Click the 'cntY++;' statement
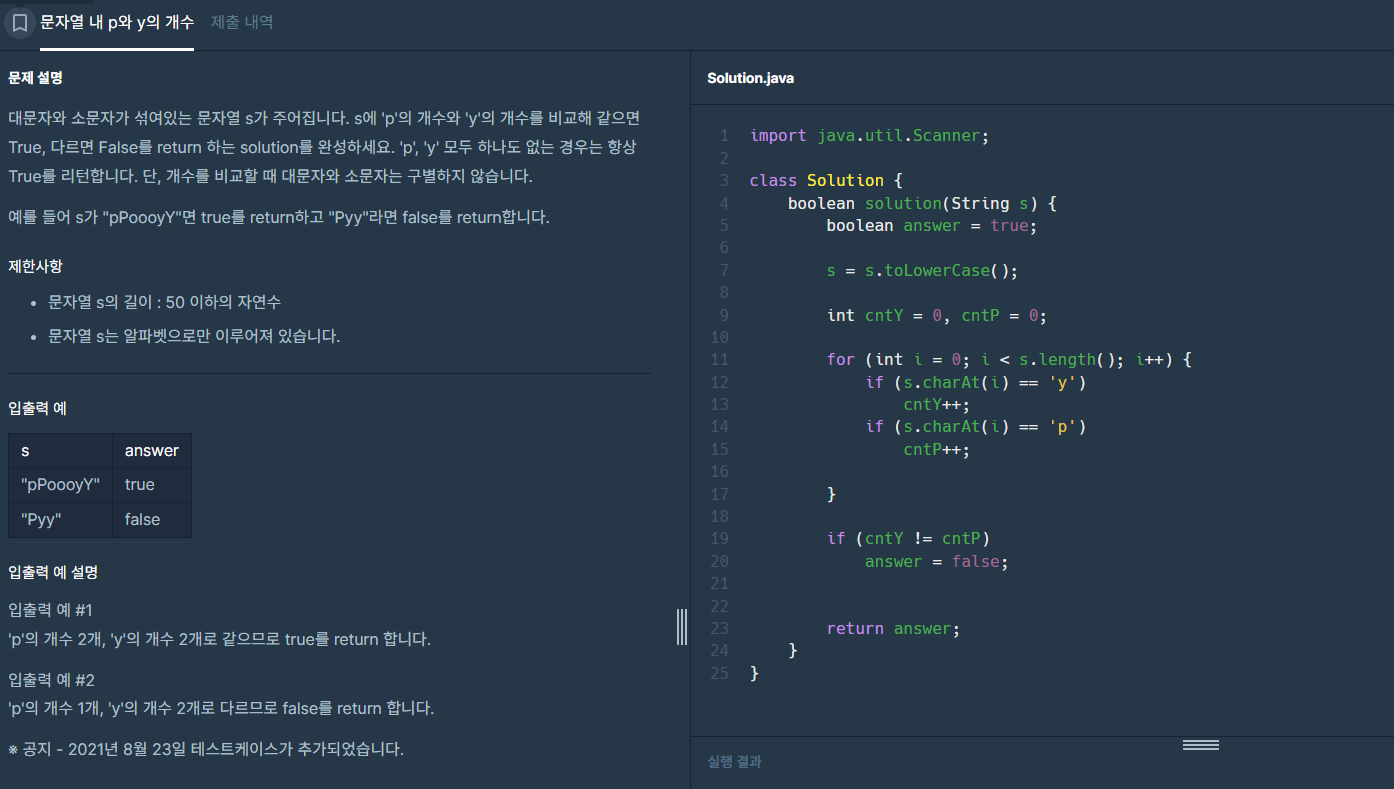 937,405
